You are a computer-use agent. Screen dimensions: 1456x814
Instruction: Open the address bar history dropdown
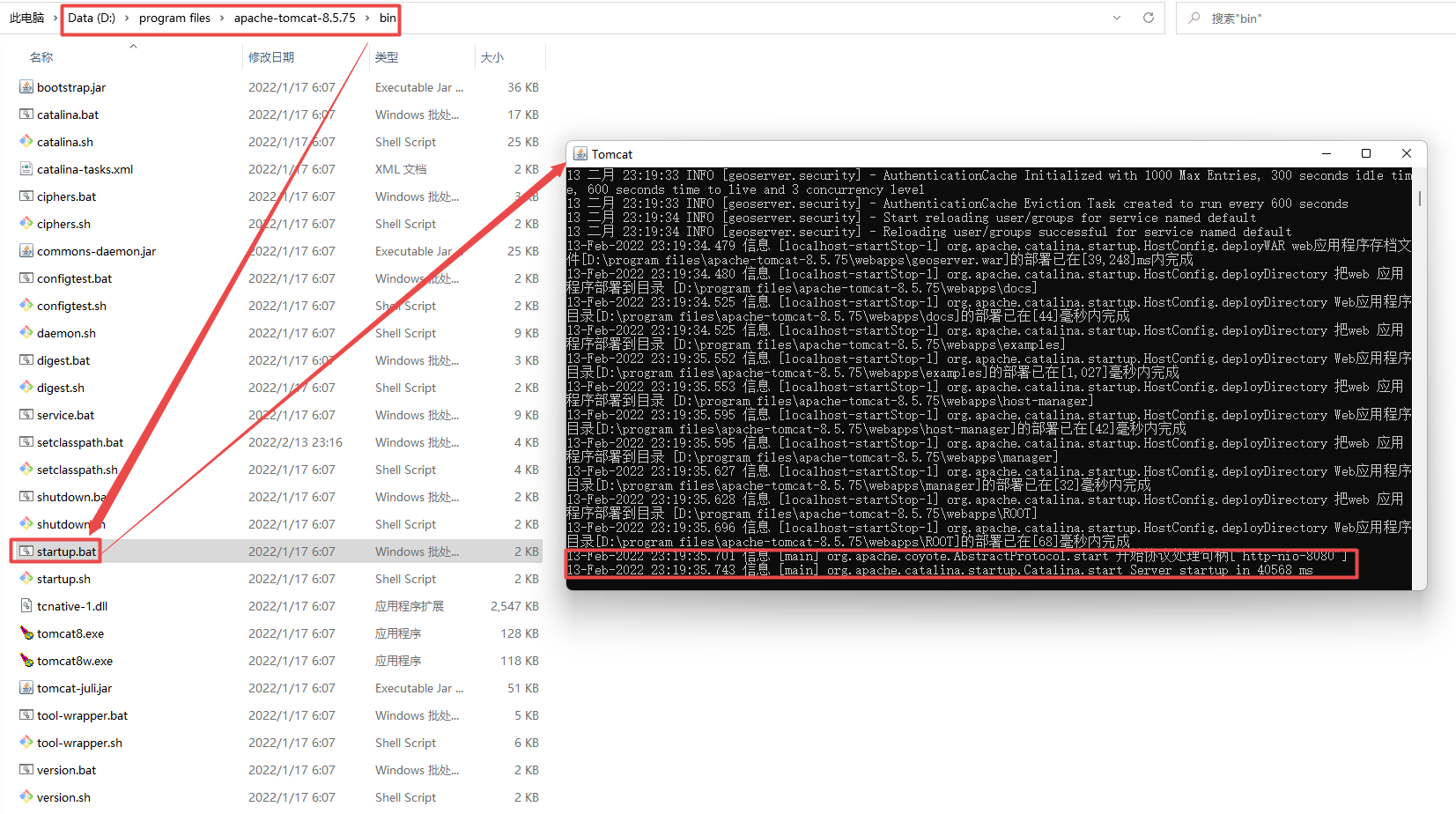[x=1116, y=18]
